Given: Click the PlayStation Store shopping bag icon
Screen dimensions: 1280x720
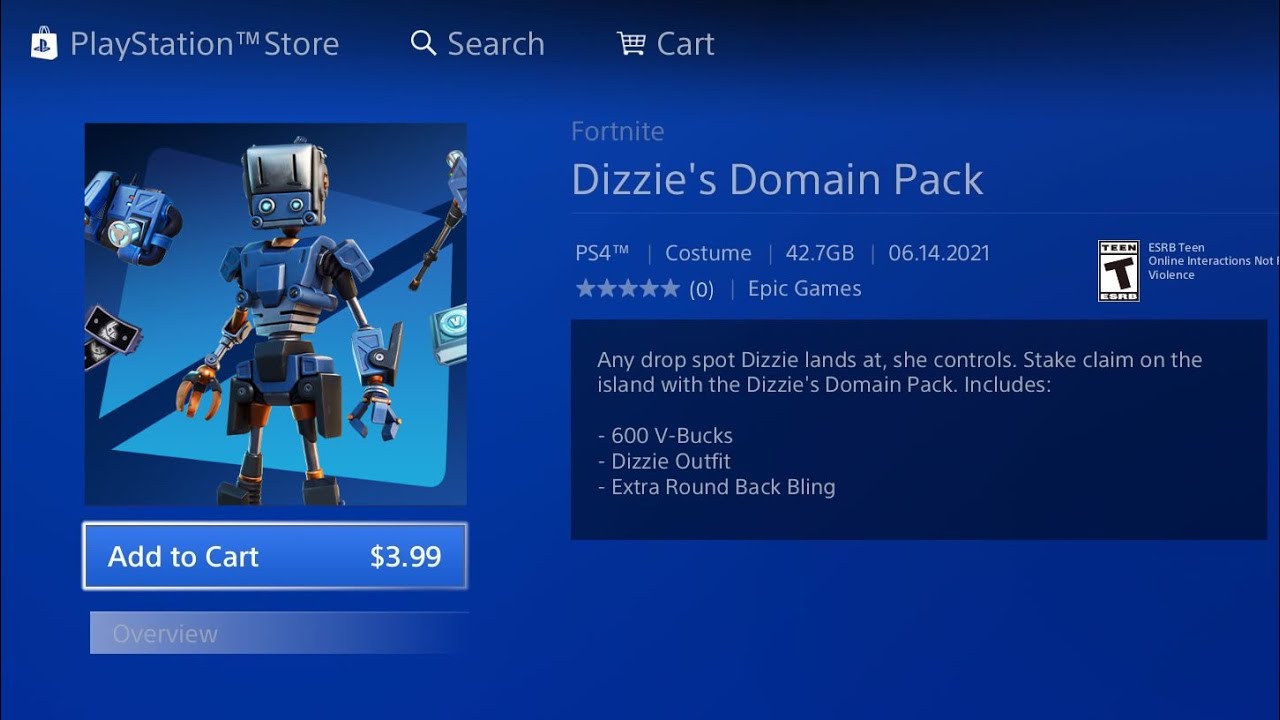Looking at the screenshot, I should click(44, 43).
